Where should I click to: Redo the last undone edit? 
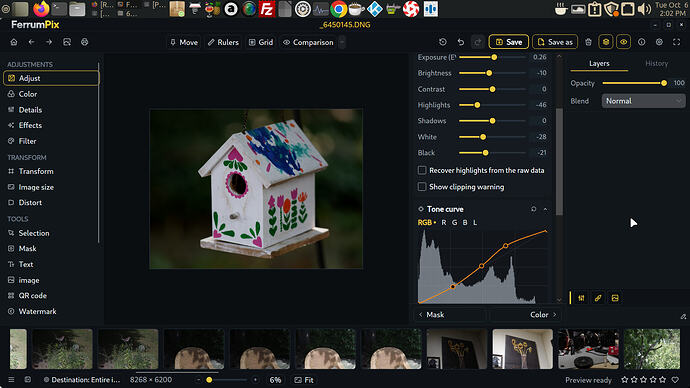pyautogui.click(x=477, y=42)
